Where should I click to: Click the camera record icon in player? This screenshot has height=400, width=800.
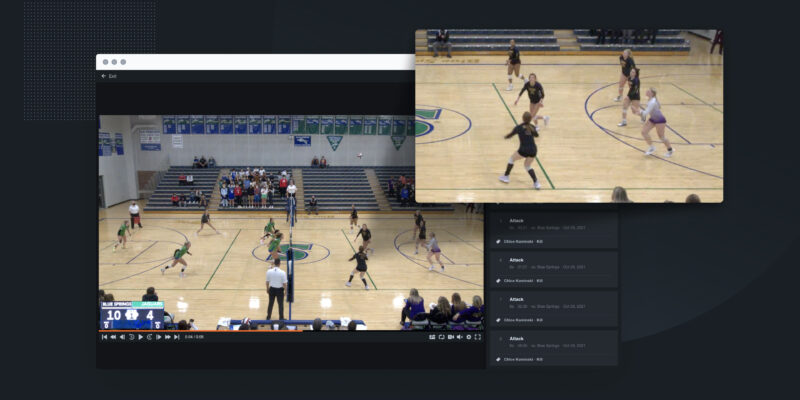450,337
